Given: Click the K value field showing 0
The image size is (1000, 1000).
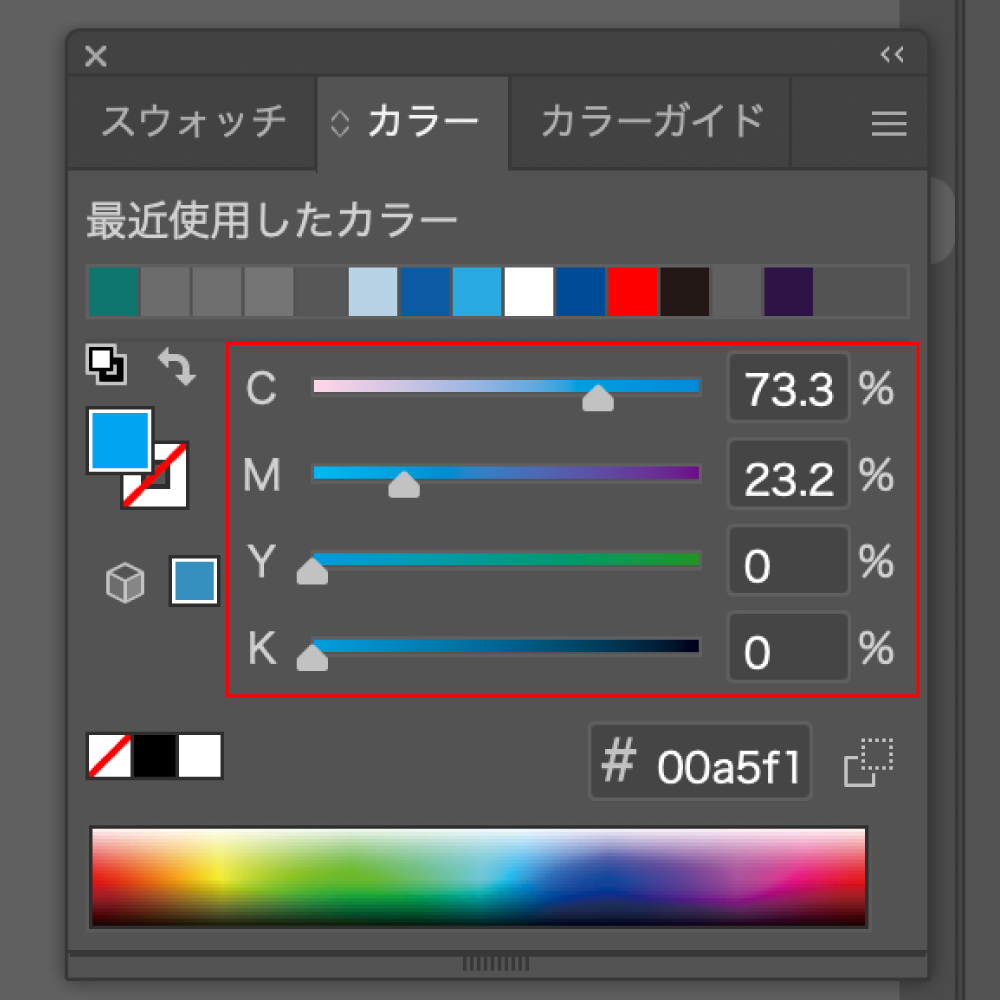Looking at the screenshot, I should [x=788, y=648].
